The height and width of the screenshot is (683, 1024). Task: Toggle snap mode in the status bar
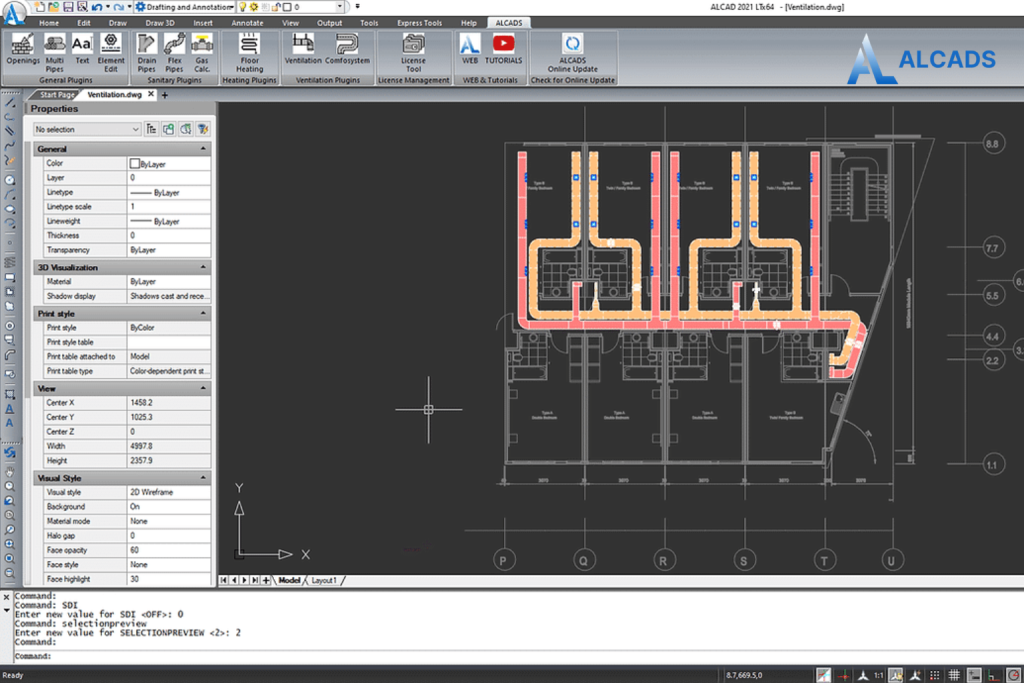point(933,675)
